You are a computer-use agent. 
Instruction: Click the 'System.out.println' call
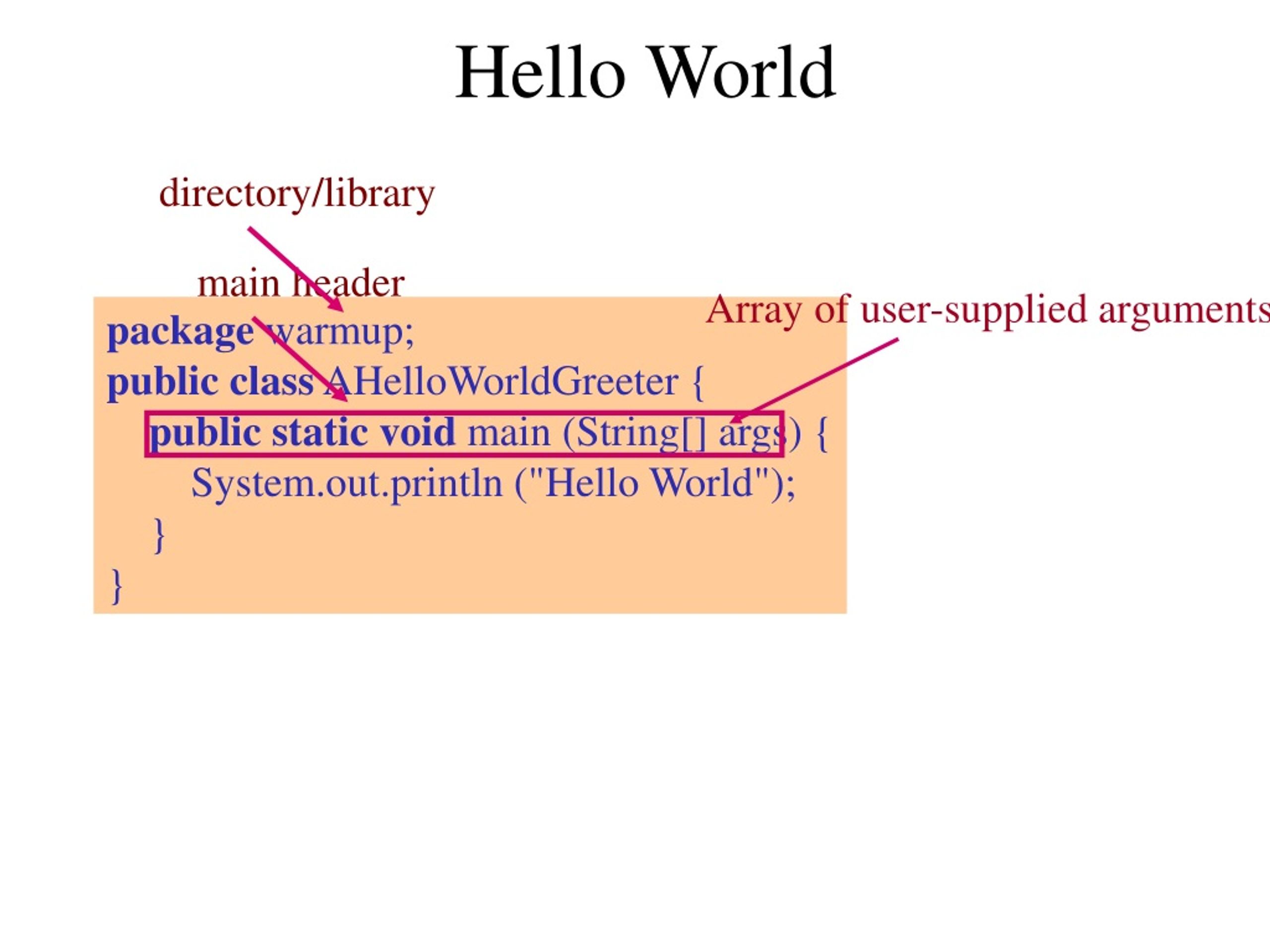347,484
